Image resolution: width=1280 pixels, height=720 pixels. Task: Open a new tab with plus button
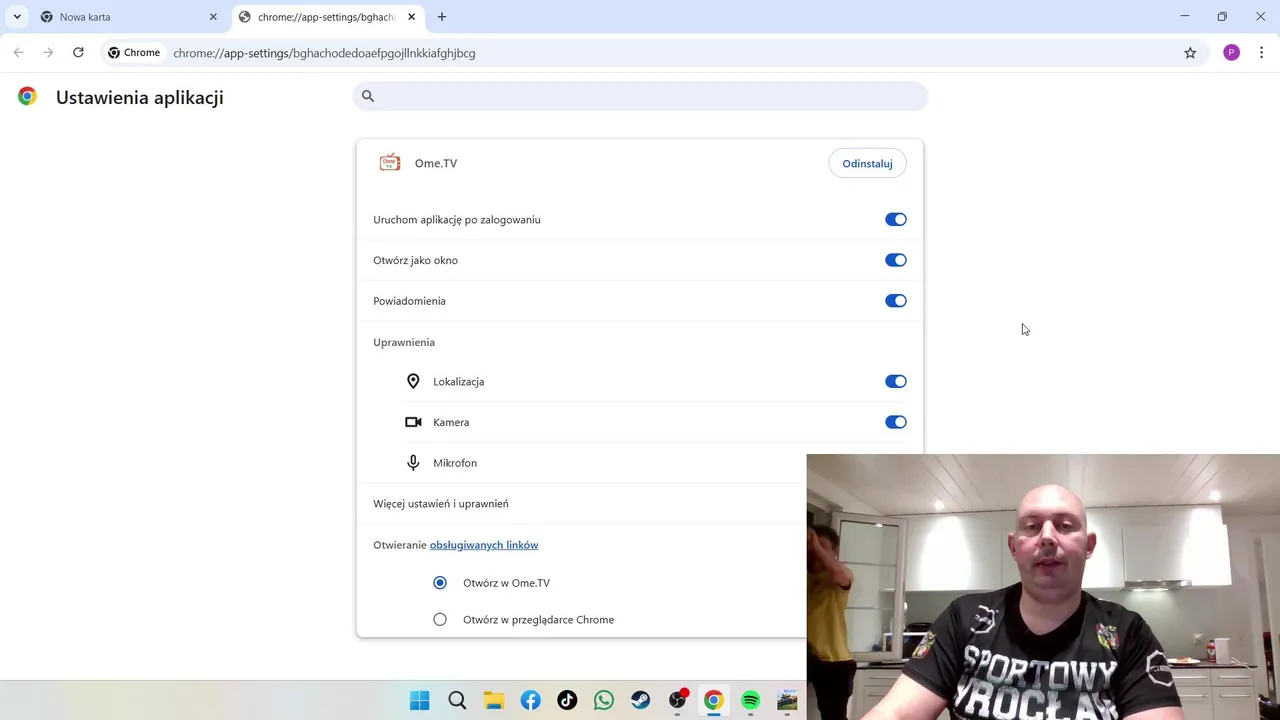[442, 17]
